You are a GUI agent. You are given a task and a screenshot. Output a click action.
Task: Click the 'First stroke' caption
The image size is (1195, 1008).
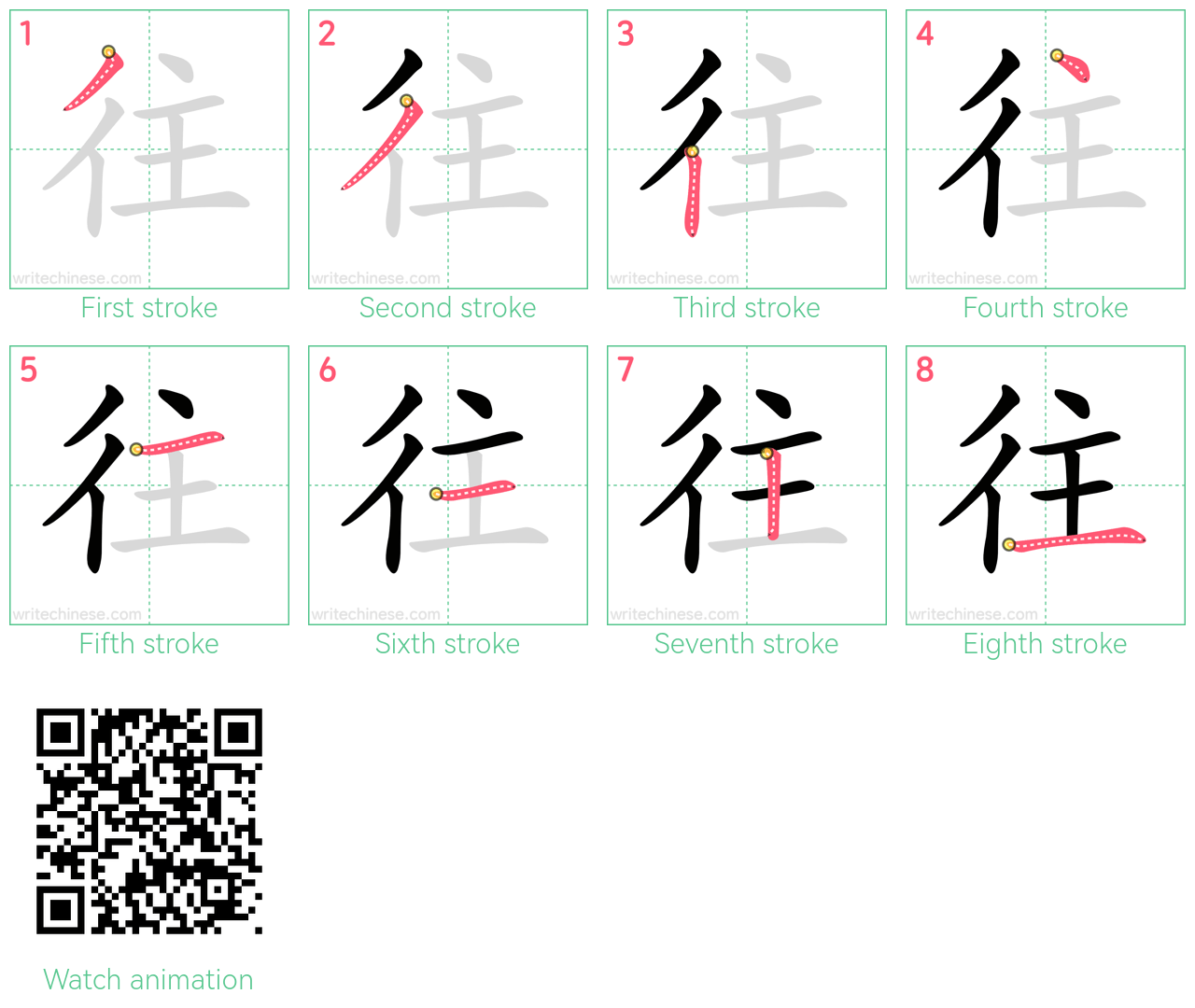[149, 308]
